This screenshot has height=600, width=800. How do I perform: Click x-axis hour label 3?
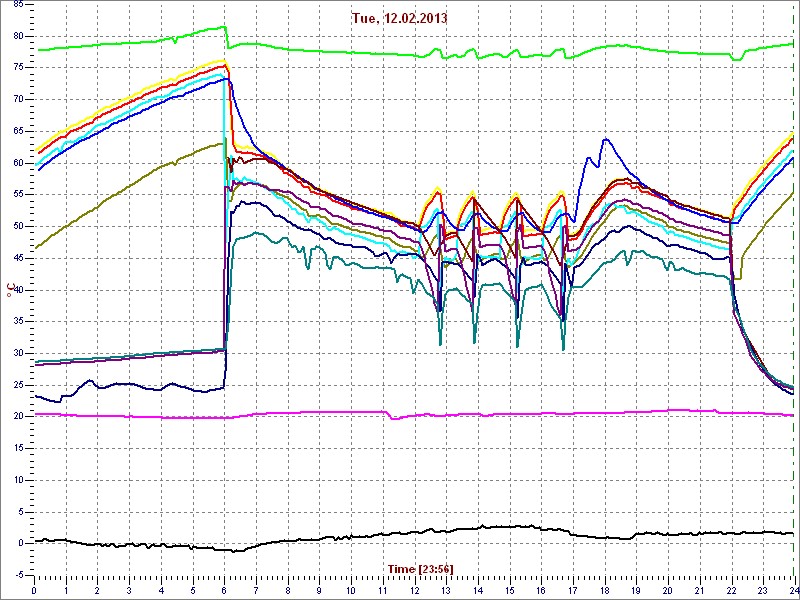tap(129, 591)
